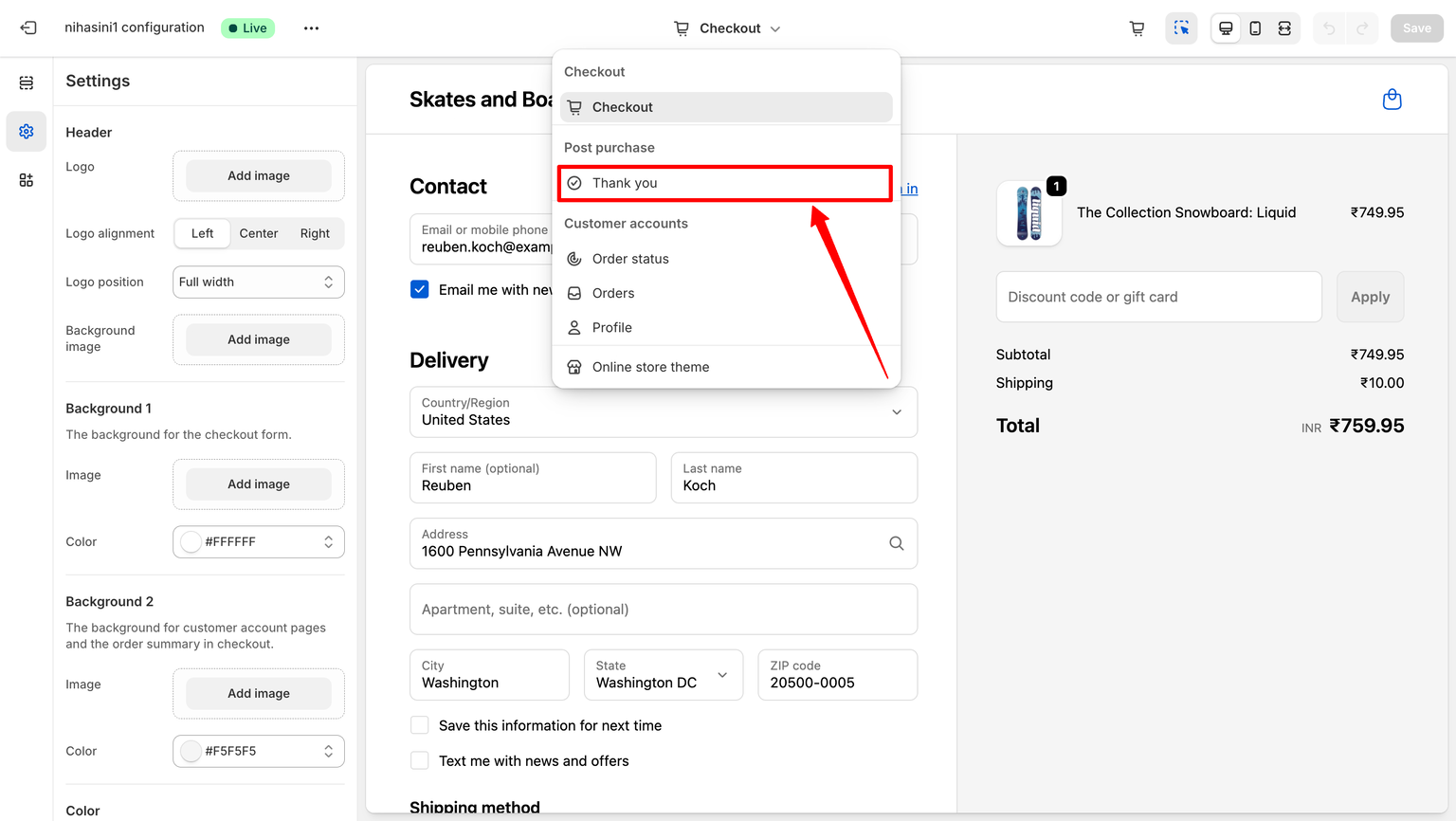The image size is (1456, 821).
Task: Switch to desktop preview icon
Action: pyautogui.click(x=1226, y=28)
